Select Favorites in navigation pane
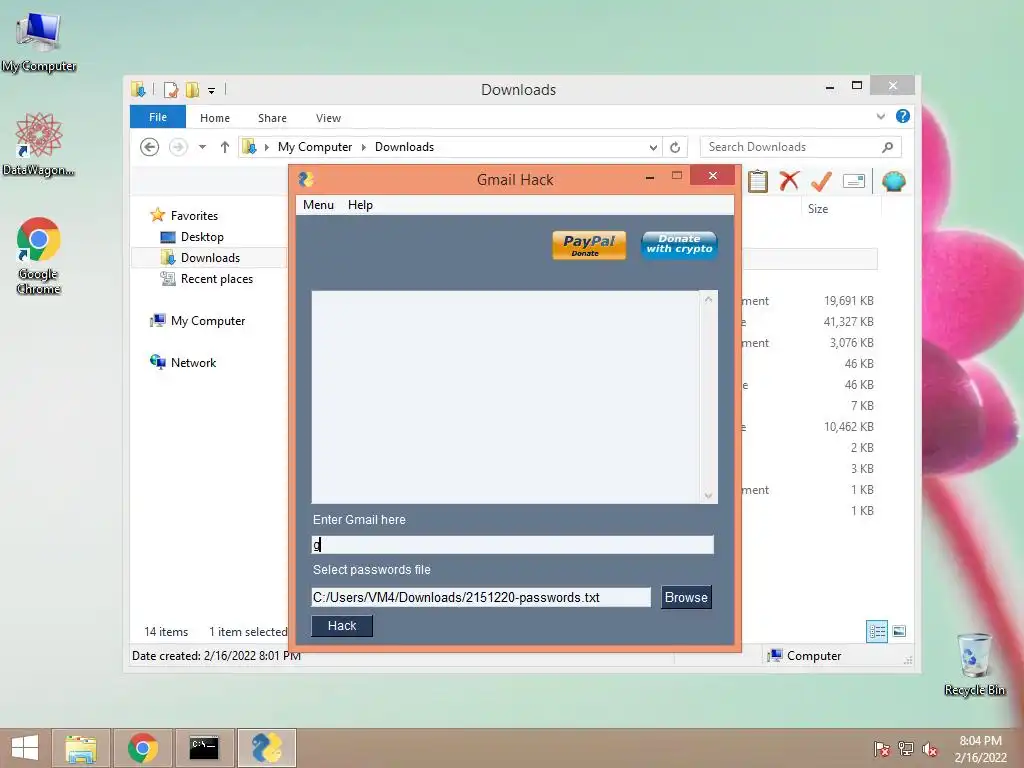 click(x=194, y=216)
